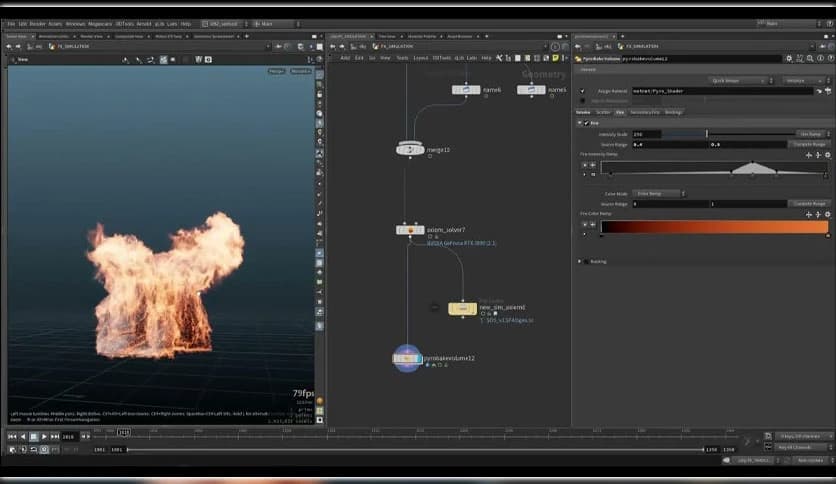Click the pyrobakevolume12 node icon
The image size is (836, 484).
[x=408, y=357]
